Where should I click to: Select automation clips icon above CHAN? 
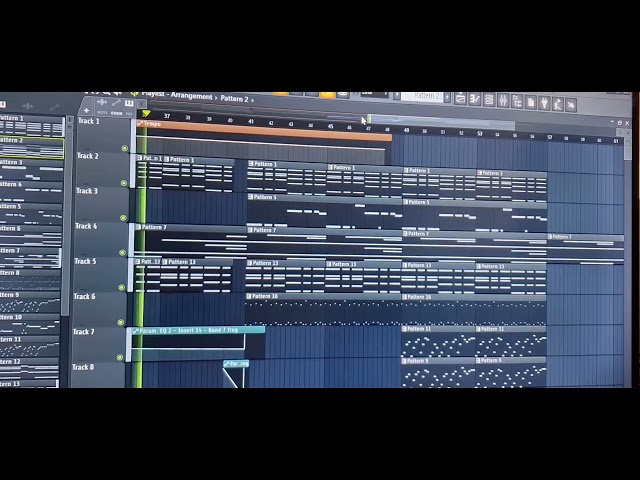(x=116, y=103)
